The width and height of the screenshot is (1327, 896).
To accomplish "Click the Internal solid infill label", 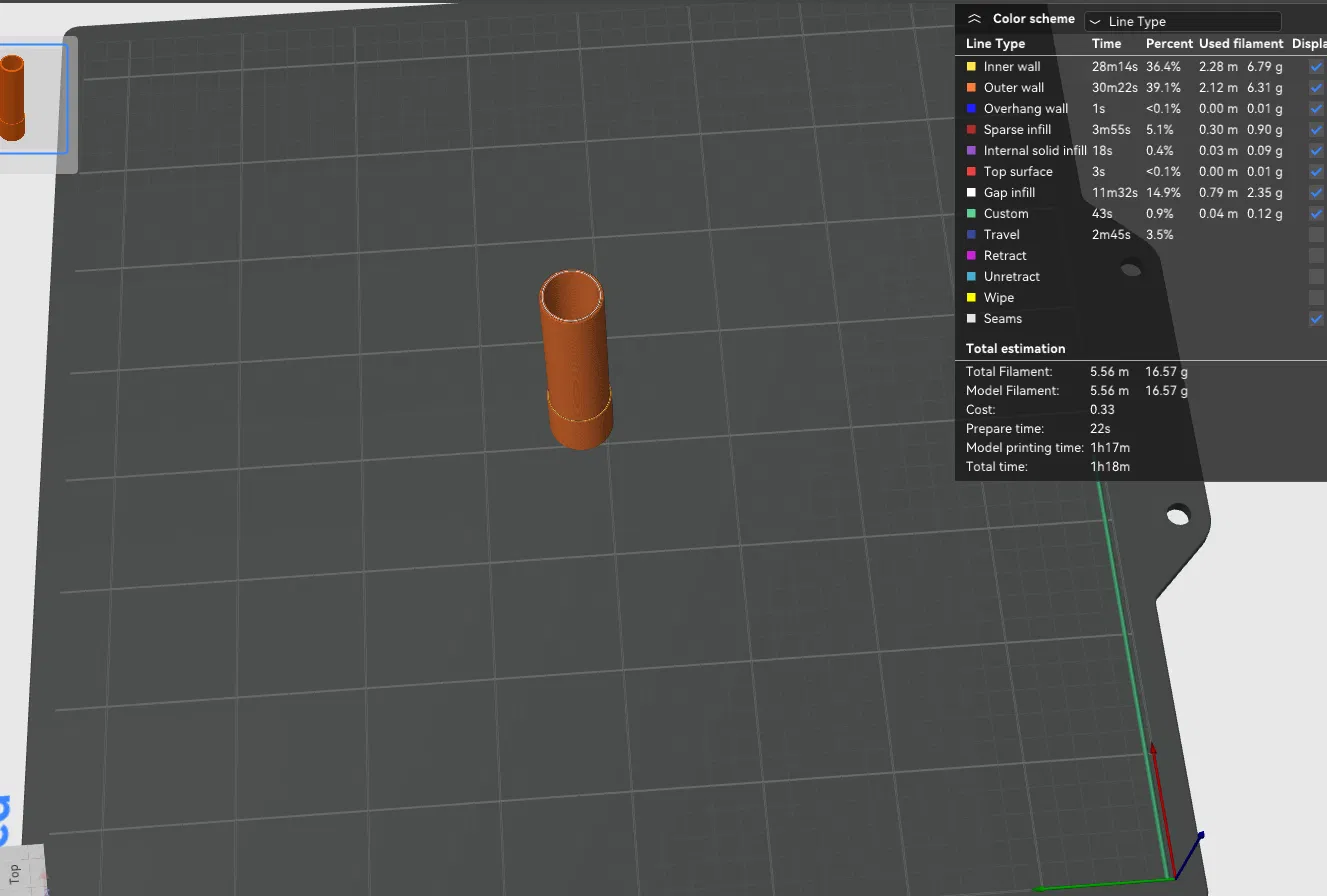I will (x=1035, y=151).
